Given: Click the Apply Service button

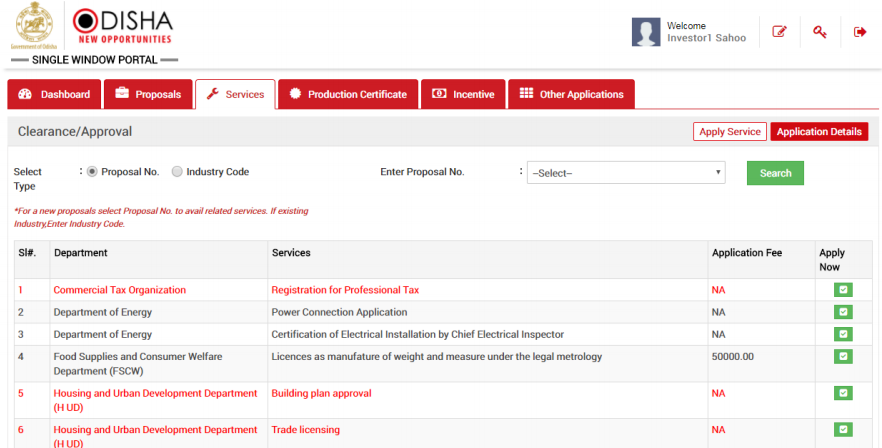Looking at the screenshot, I should (730, 132).
